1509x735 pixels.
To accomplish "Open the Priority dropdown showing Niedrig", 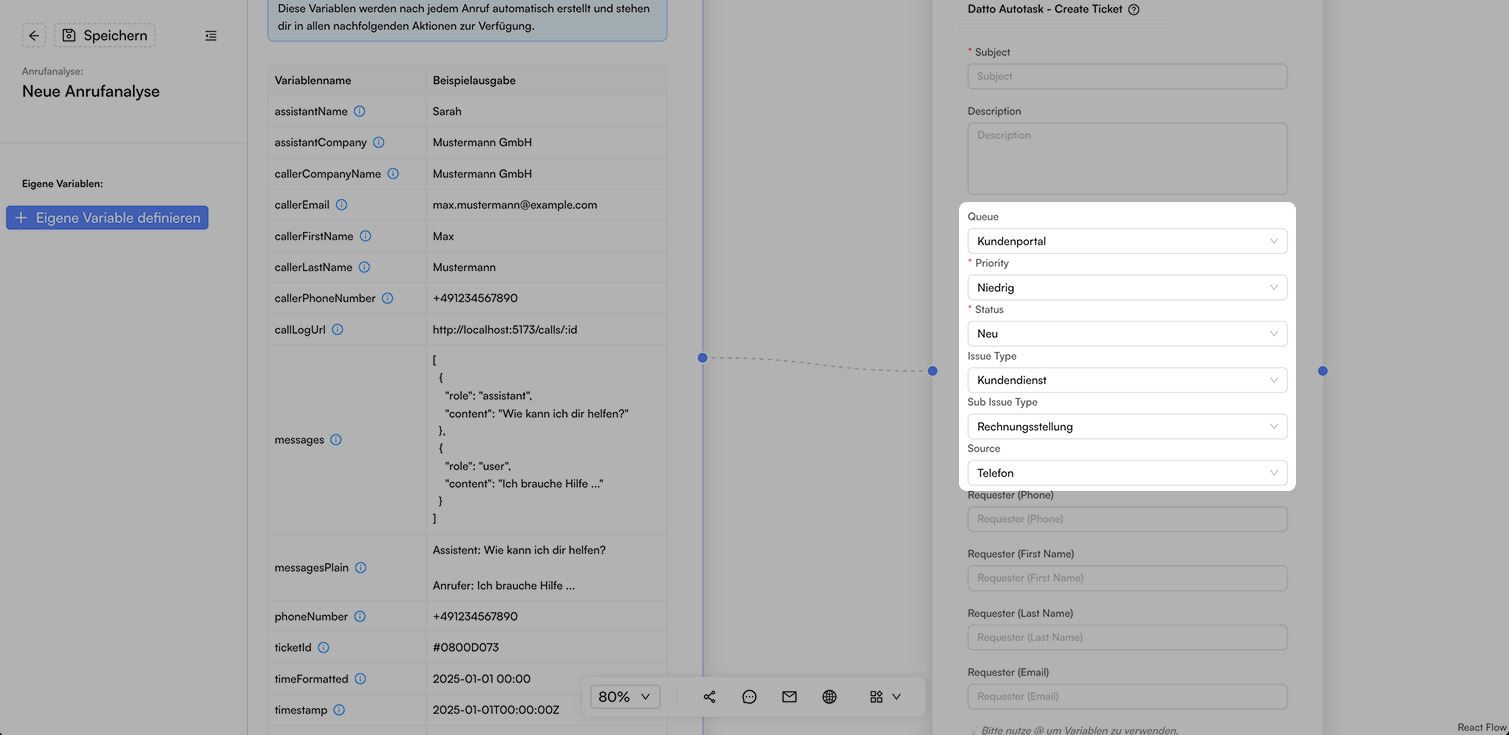I will click(x=1127, y=287).
